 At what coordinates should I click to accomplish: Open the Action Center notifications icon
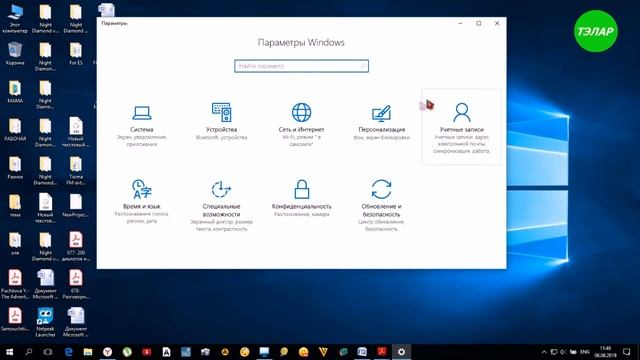pyautogui.click(x=627, y=352)
